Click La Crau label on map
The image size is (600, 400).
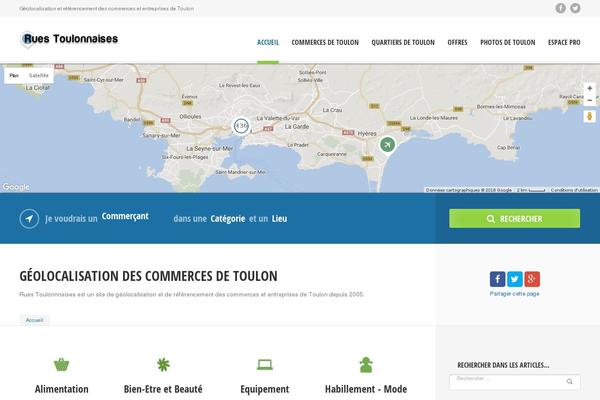tap(332, 110)
